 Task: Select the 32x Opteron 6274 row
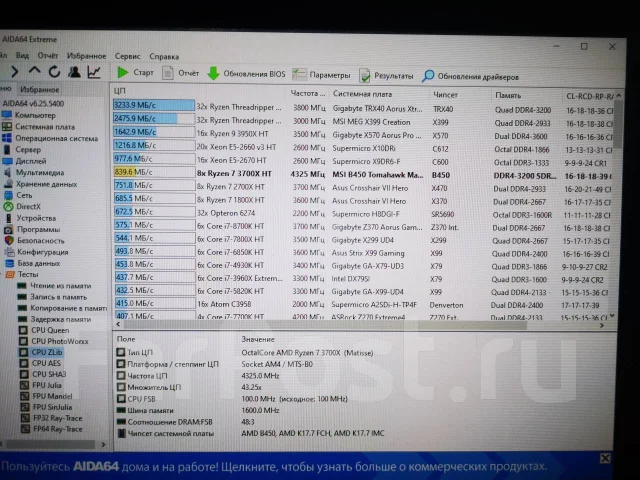(x=362, y=213)
